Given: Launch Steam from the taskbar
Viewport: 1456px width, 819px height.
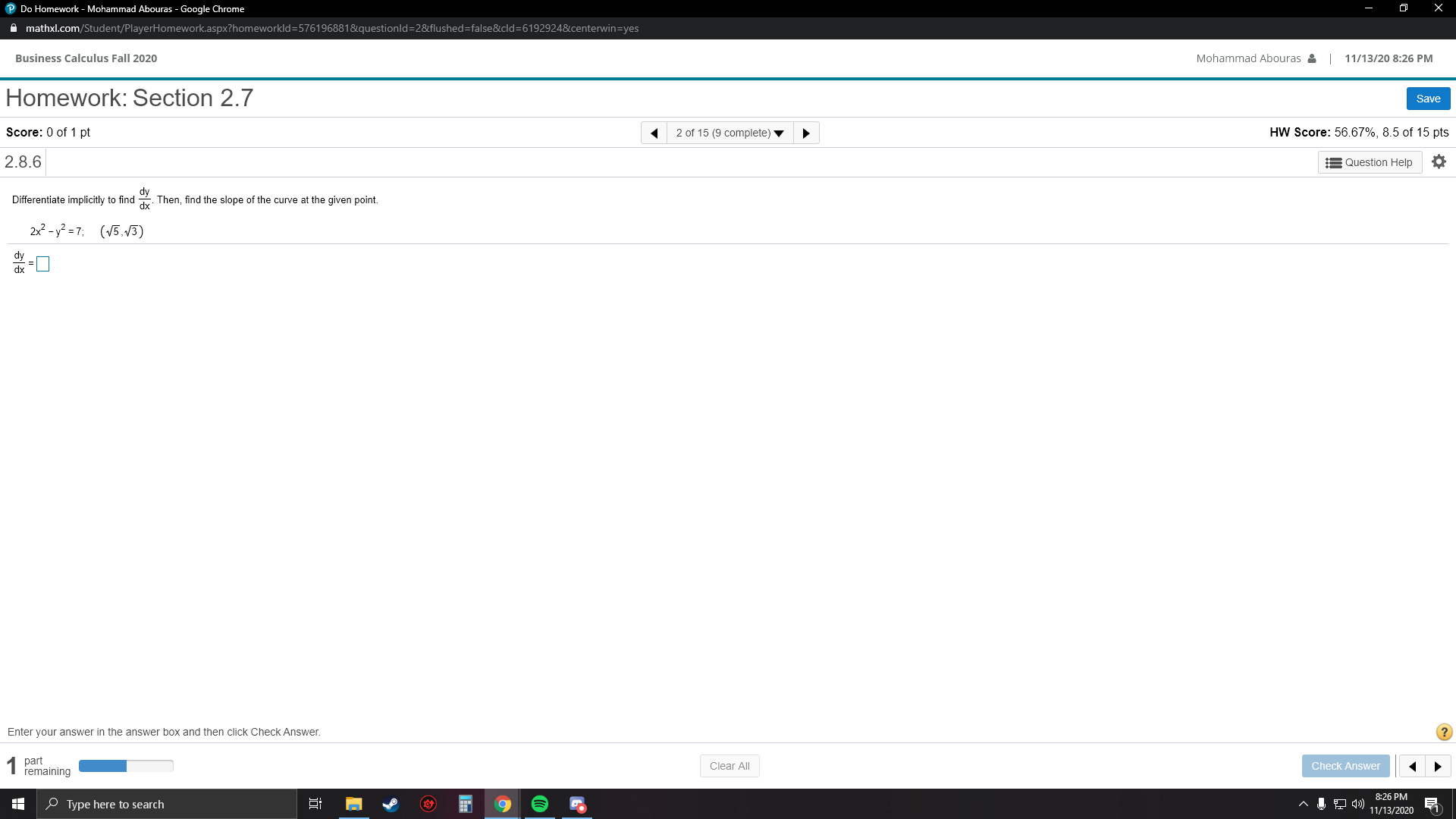Looking at the screenshot, I should [x=391, y=804].
